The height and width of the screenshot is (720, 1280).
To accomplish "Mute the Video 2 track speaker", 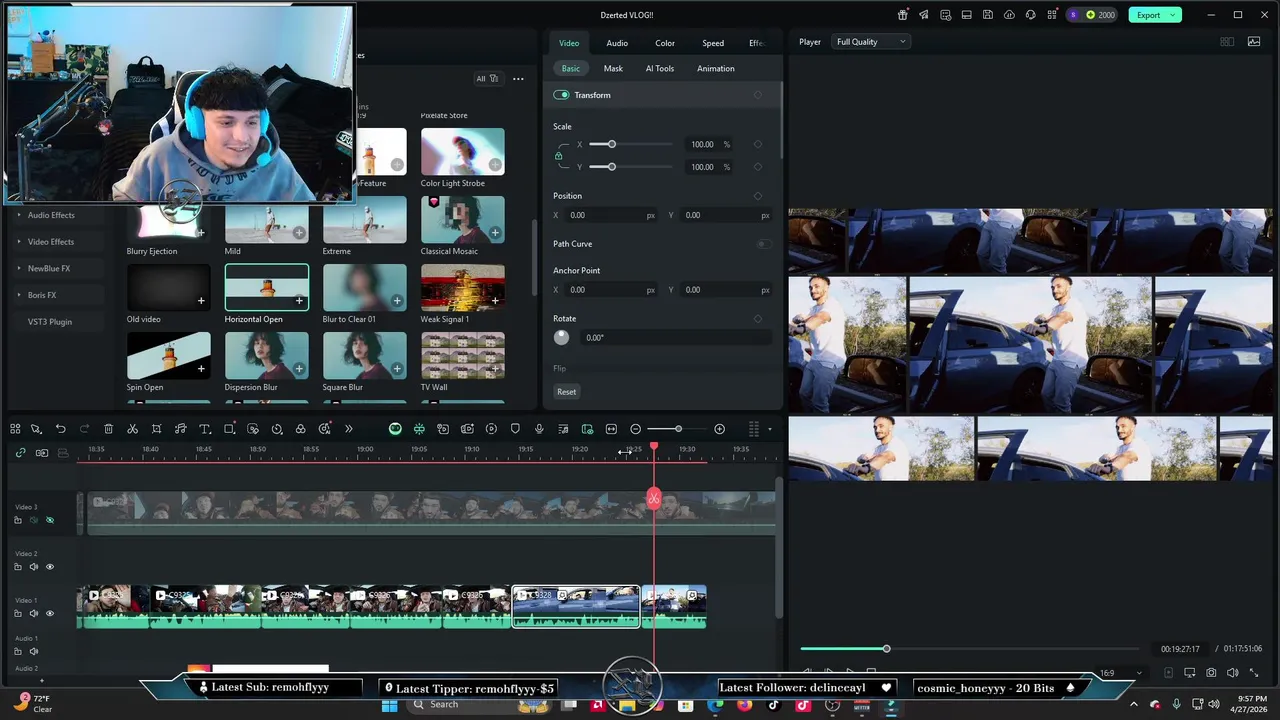I will point(33,567).
